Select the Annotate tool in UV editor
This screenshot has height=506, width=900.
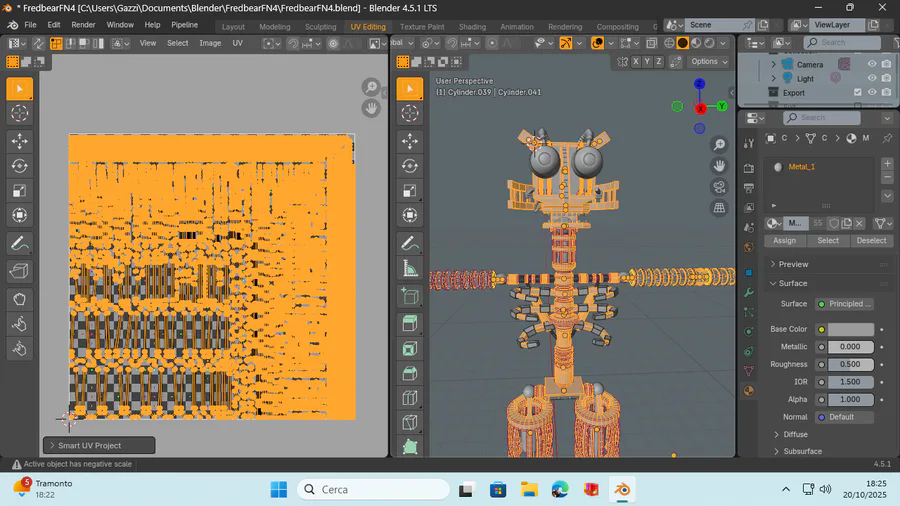tap(19, 243)
